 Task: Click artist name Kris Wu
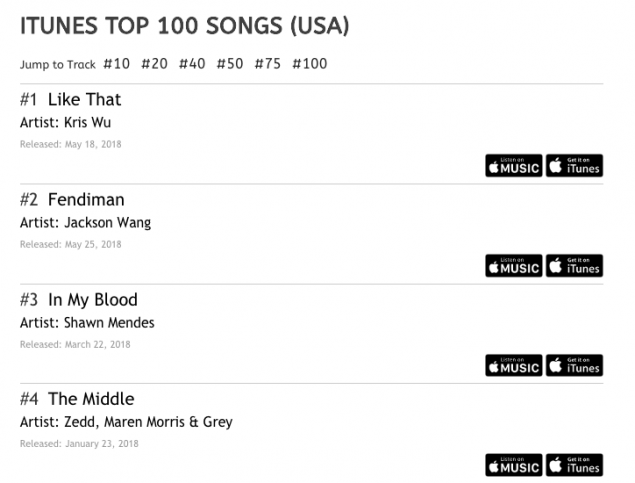89,122
